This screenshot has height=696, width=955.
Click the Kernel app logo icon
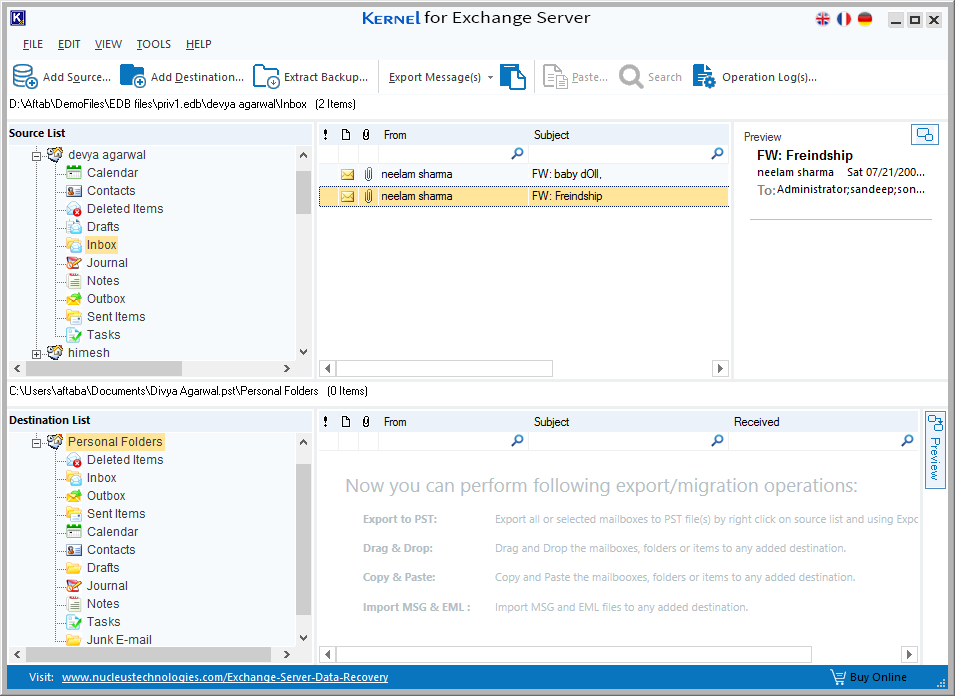[x=18, y=18]
